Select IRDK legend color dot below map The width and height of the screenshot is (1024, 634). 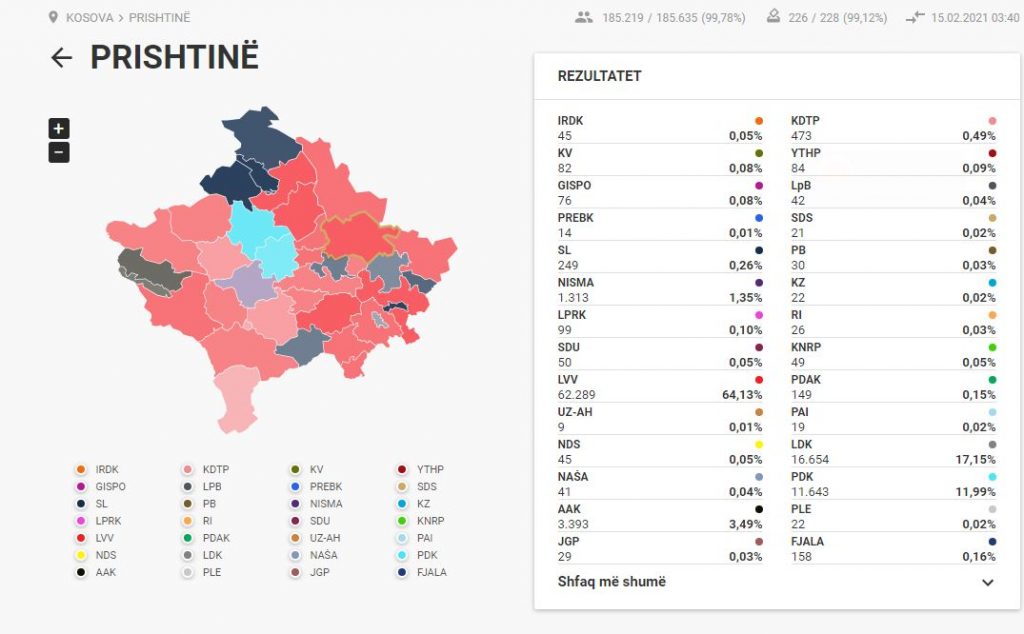[x=81, y=469]
